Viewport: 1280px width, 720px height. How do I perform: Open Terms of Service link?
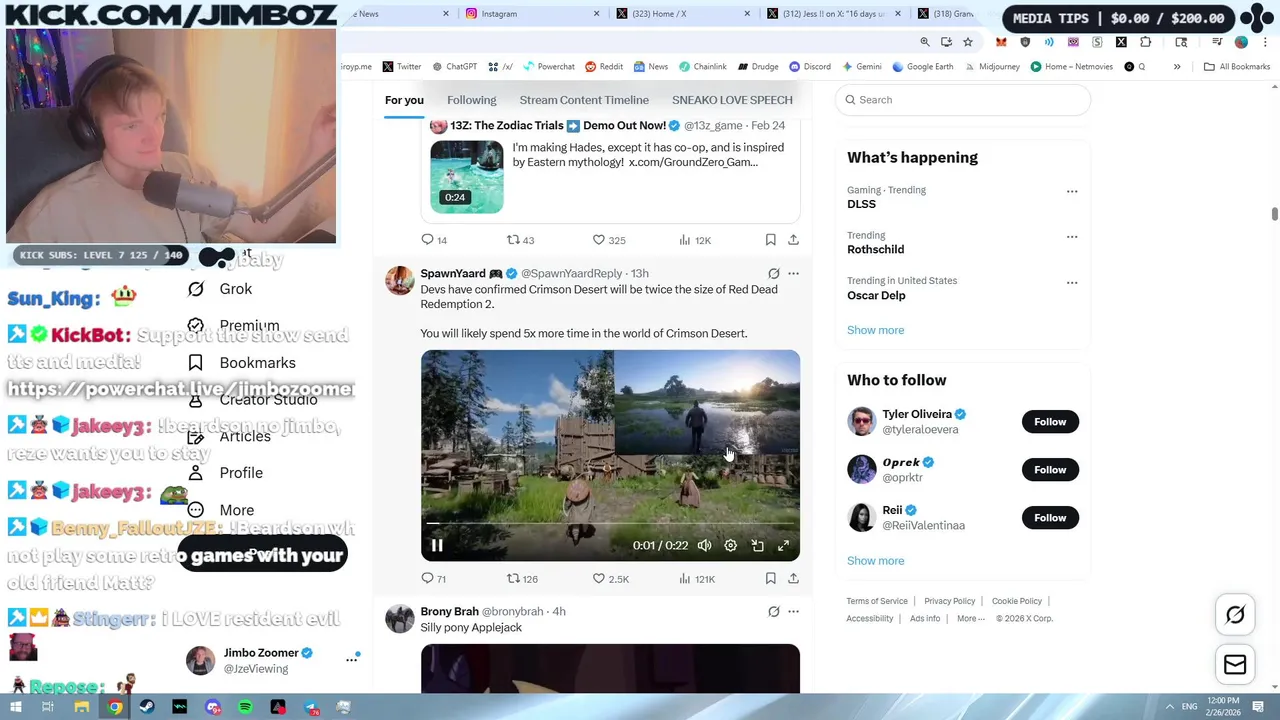pyautogui.click(x=877, y=601)
